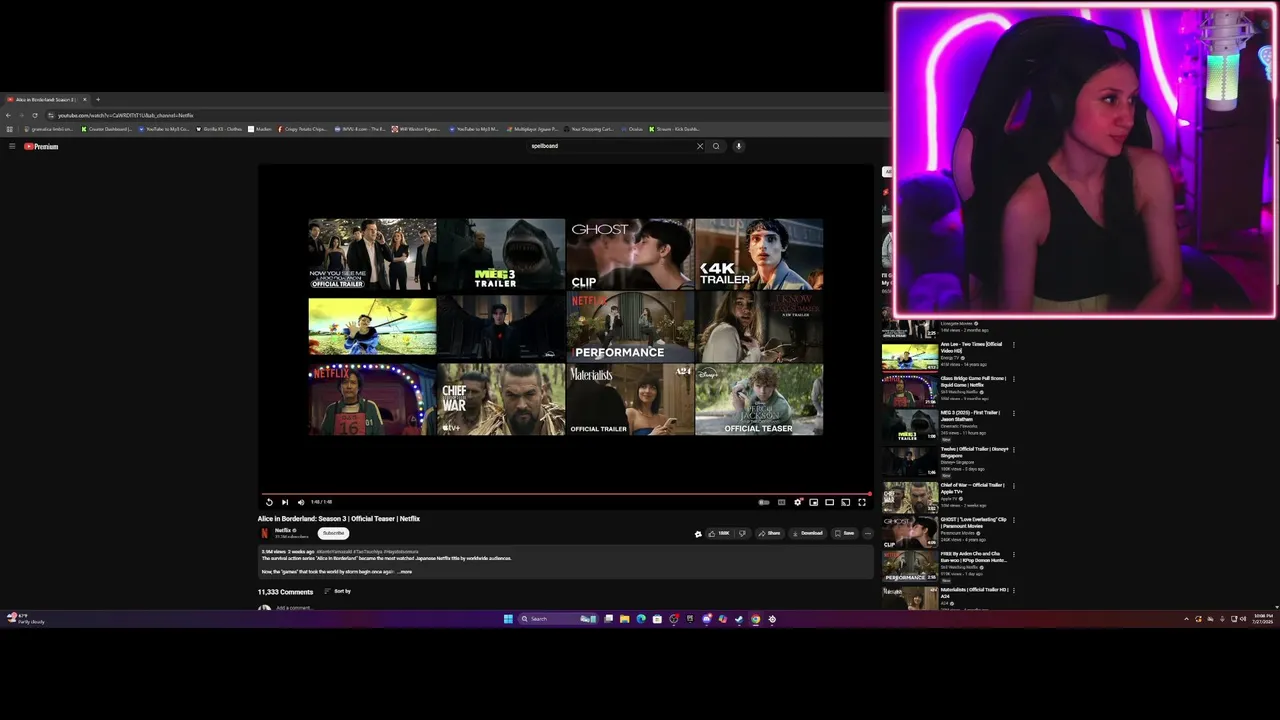Mute the video volume
Screen dimensions: 1280x720
(x=301, y=502)
